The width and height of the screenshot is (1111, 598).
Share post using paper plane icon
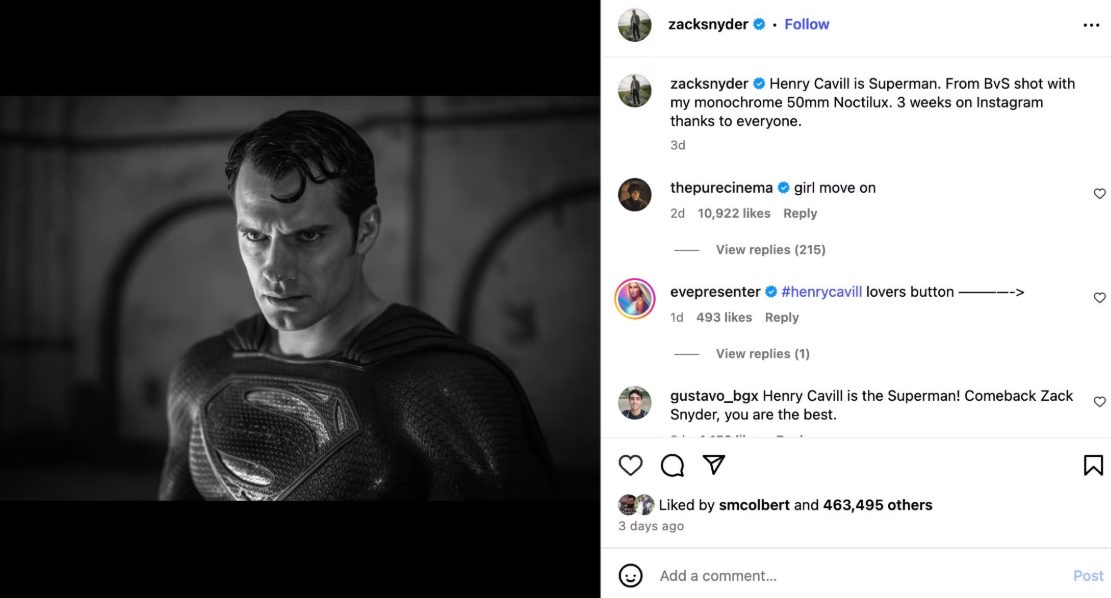click(x=713, y=465)
